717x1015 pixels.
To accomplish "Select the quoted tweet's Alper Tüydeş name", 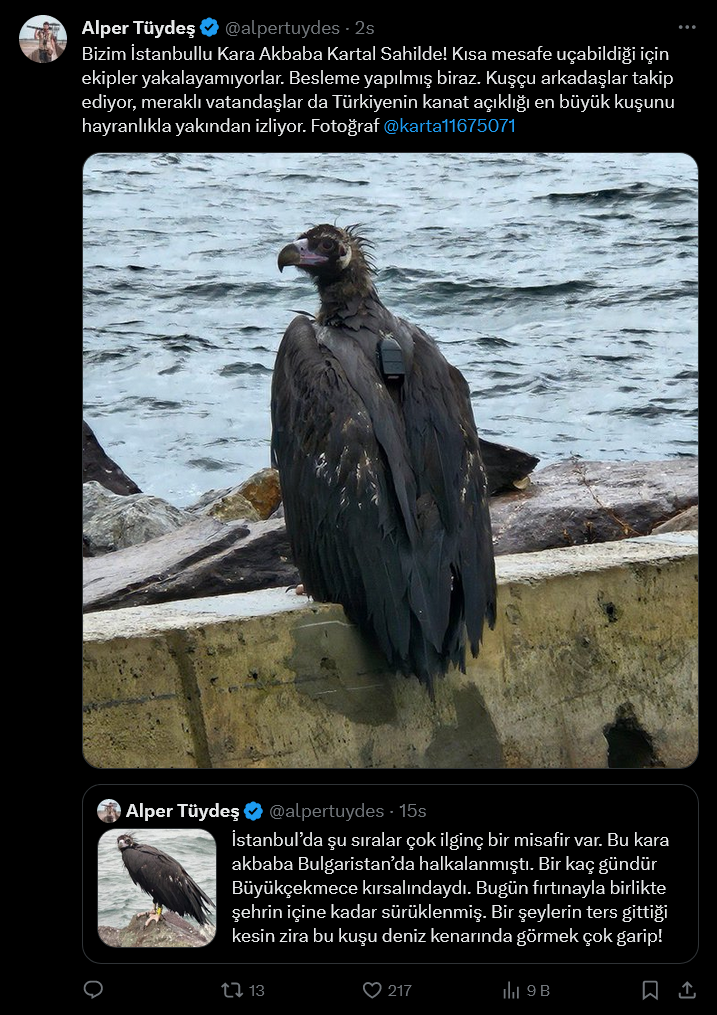I will click(182, 810).
